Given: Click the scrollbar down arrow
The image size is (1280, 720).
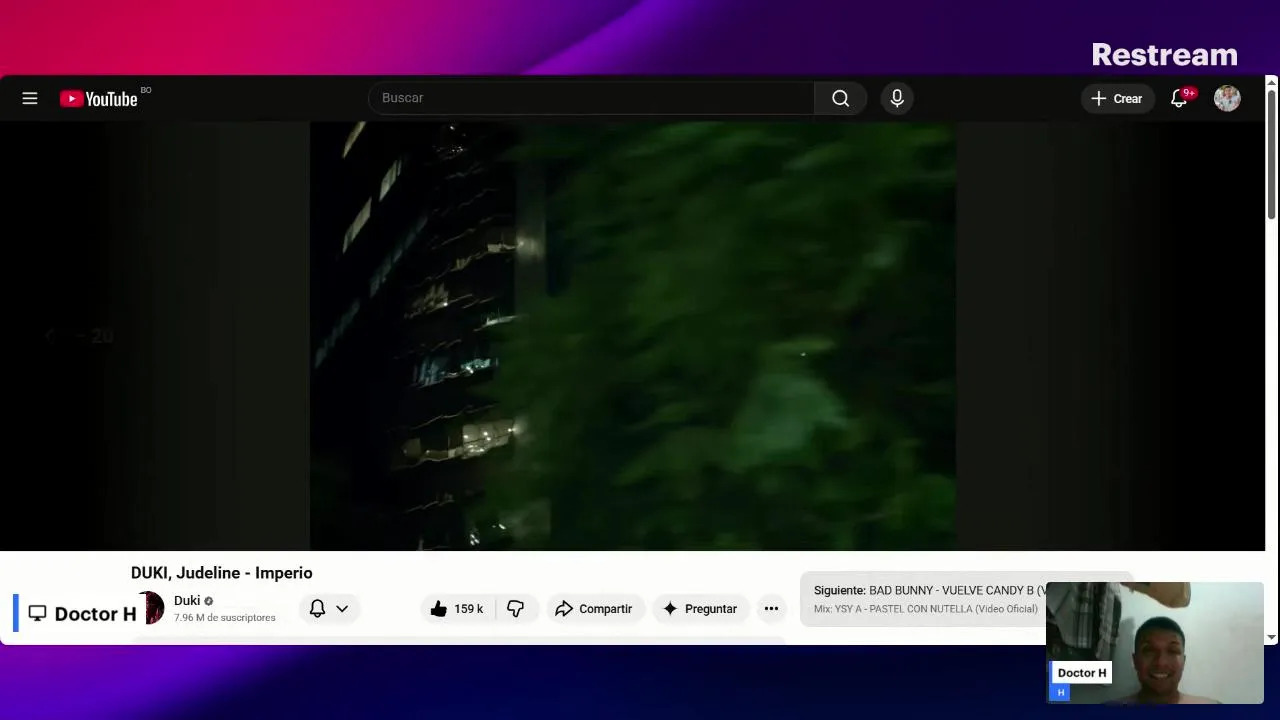Looking at the screenshot, I should point(1272,637).
